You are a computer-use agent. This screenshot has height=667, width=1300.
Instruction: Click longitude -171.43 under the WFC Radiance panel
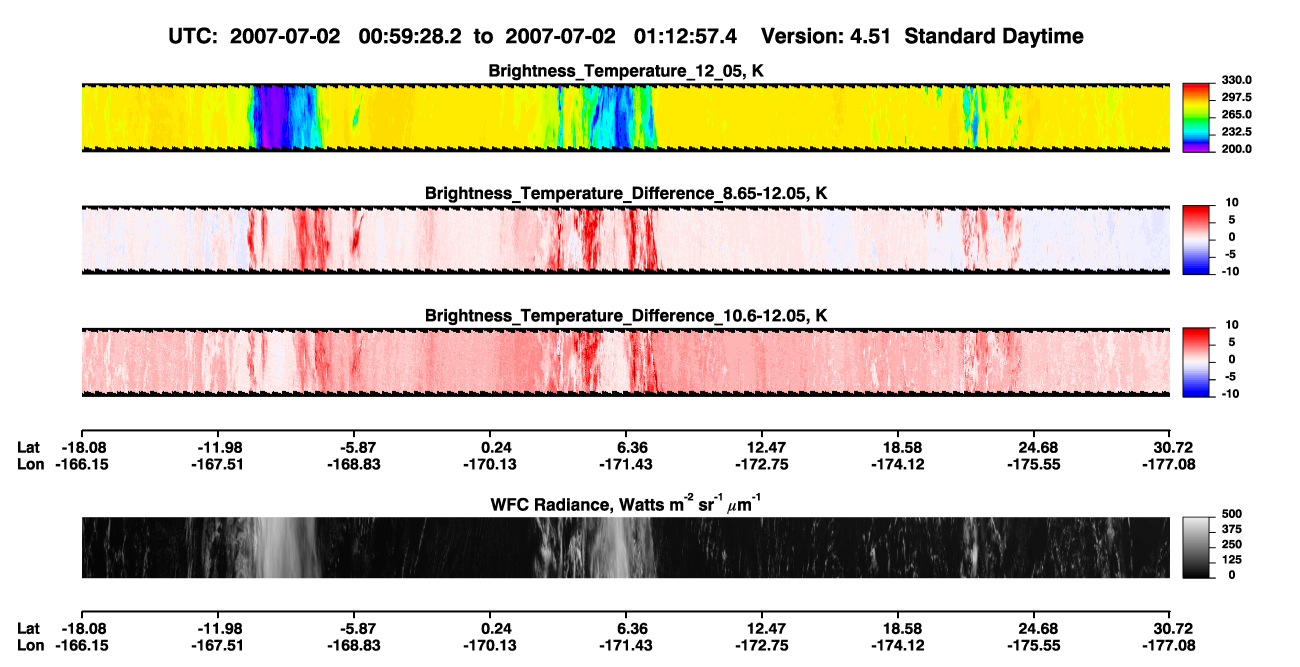tap(625, 645)
